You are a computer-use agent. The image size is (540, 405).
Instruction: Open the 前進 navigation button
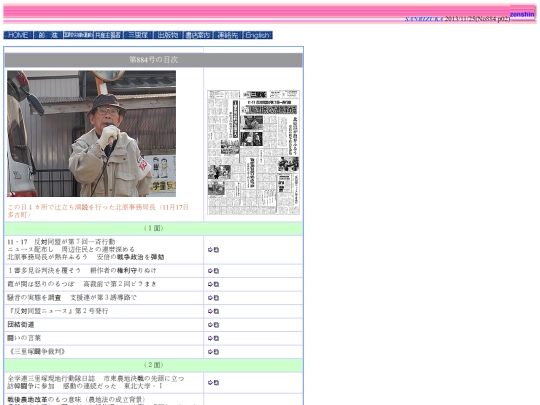tap(48, 35)
